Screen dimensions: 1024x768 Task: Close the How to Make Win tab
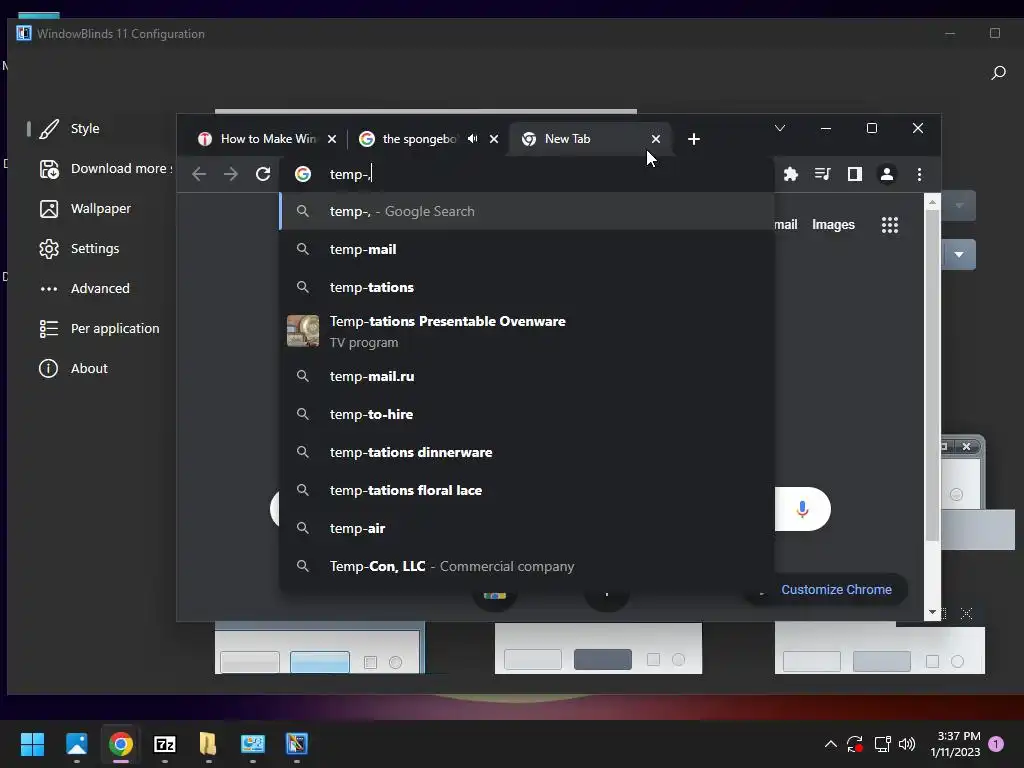pyautogui.click(x=332, y=138)
